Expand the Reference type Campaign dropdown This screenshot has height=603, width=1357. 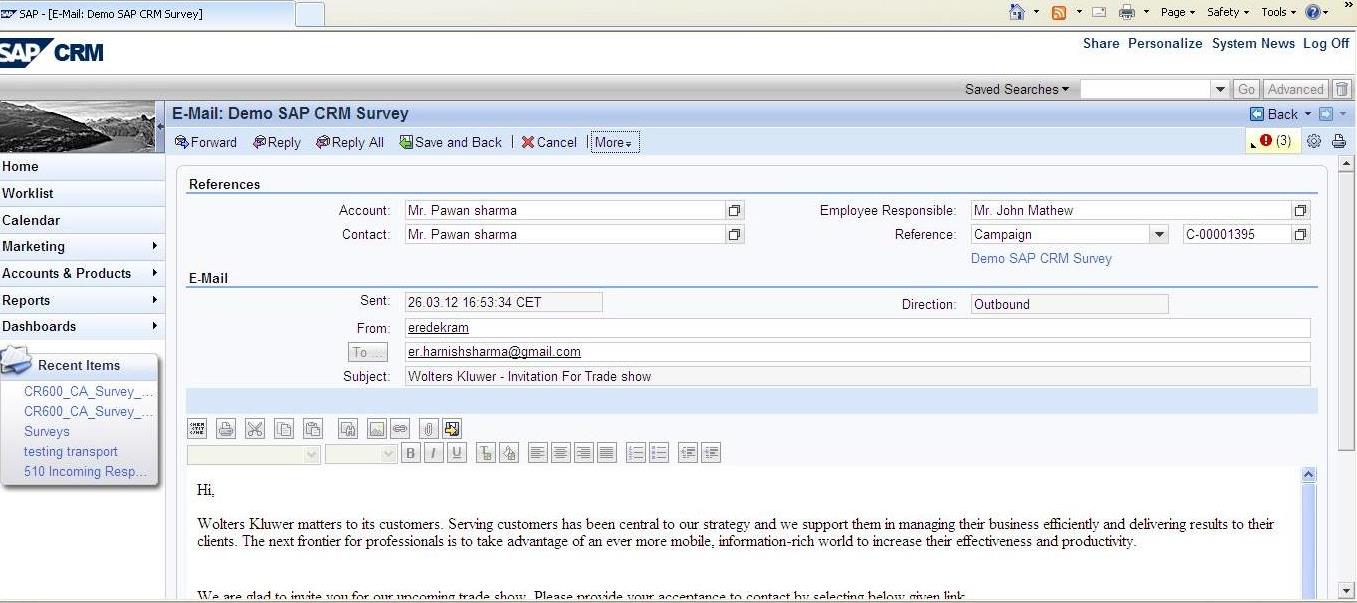coord(1159,235)
